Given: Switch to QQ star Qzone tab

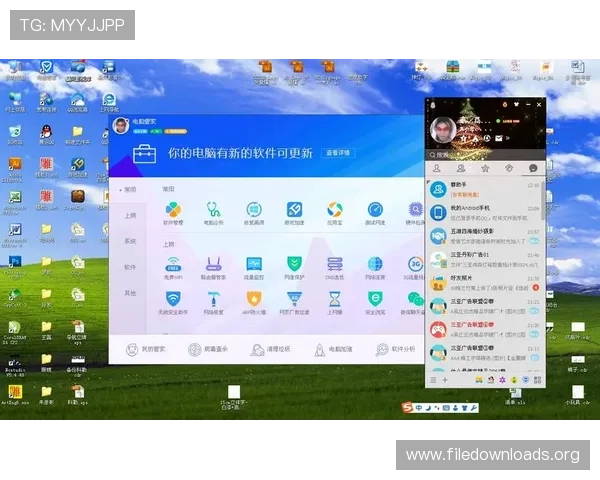Looking at the screenshot, I should tap(485, 168).
